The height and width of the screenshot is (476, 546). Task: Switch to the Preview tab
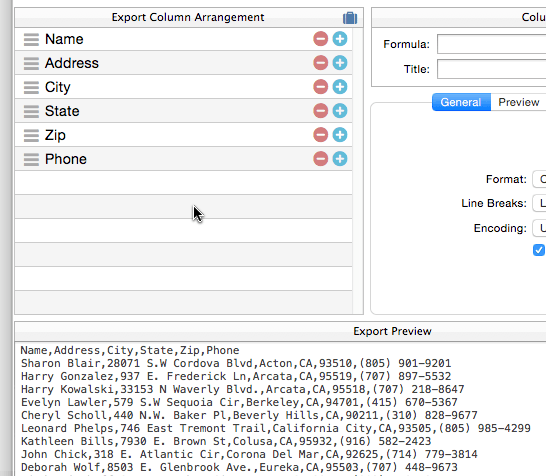point(518,102)
